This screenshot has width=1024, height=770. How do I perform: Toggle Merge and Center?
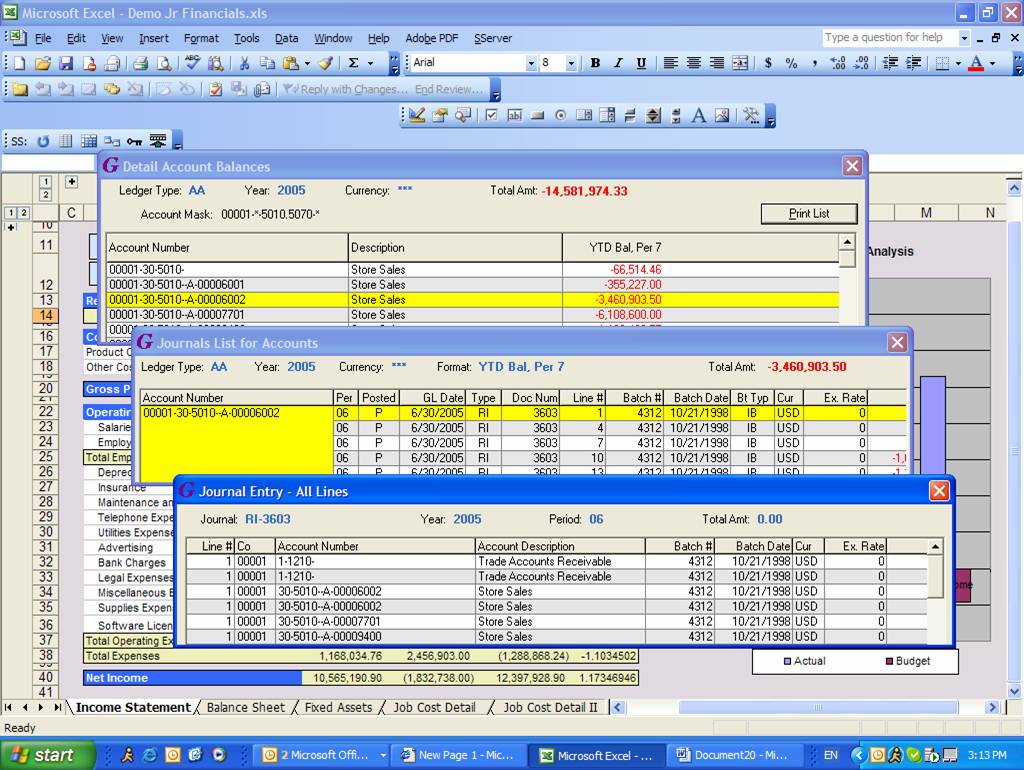[x=740, y=63]
